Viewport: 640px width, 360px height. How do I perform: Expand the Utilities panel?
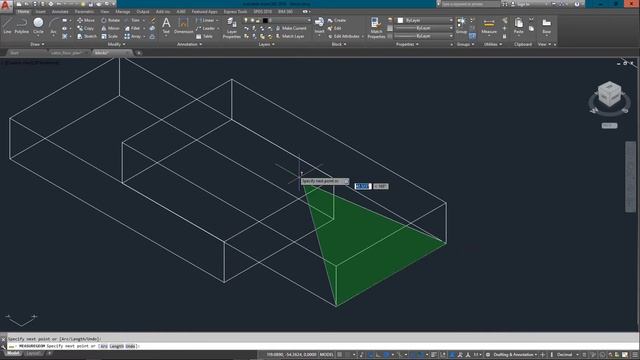click(493, 44)
